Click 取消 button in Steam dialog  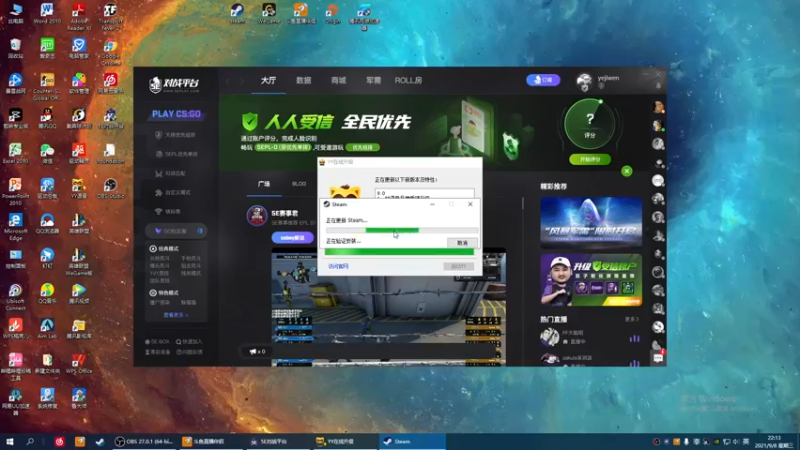click(462, 243)
